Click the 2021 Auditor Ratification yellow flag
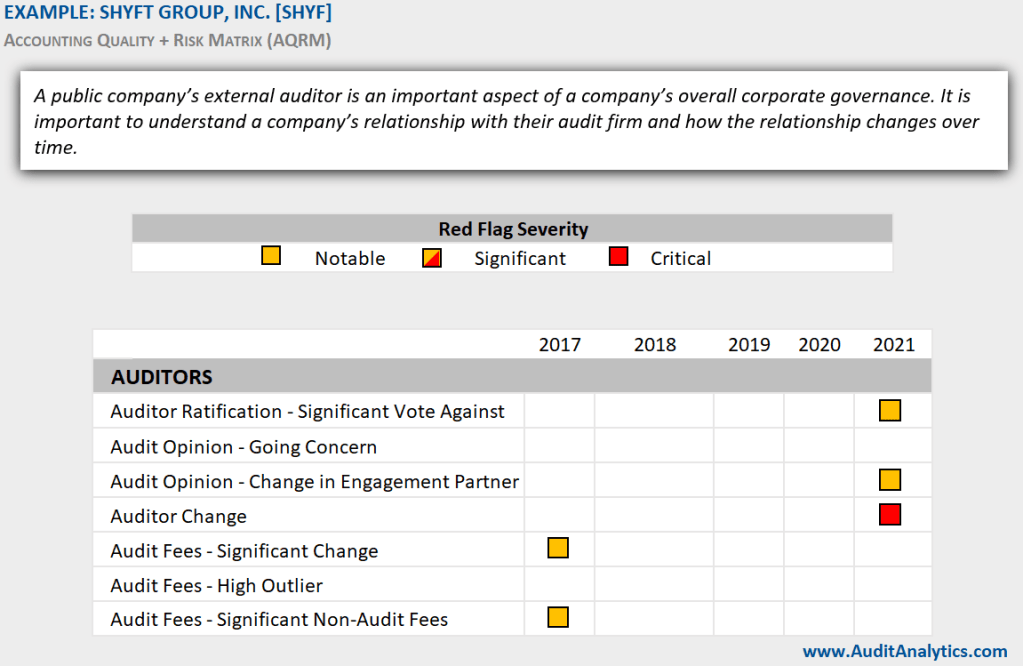The width and height of the screenshot is (1023, 666). pos(890,410)
